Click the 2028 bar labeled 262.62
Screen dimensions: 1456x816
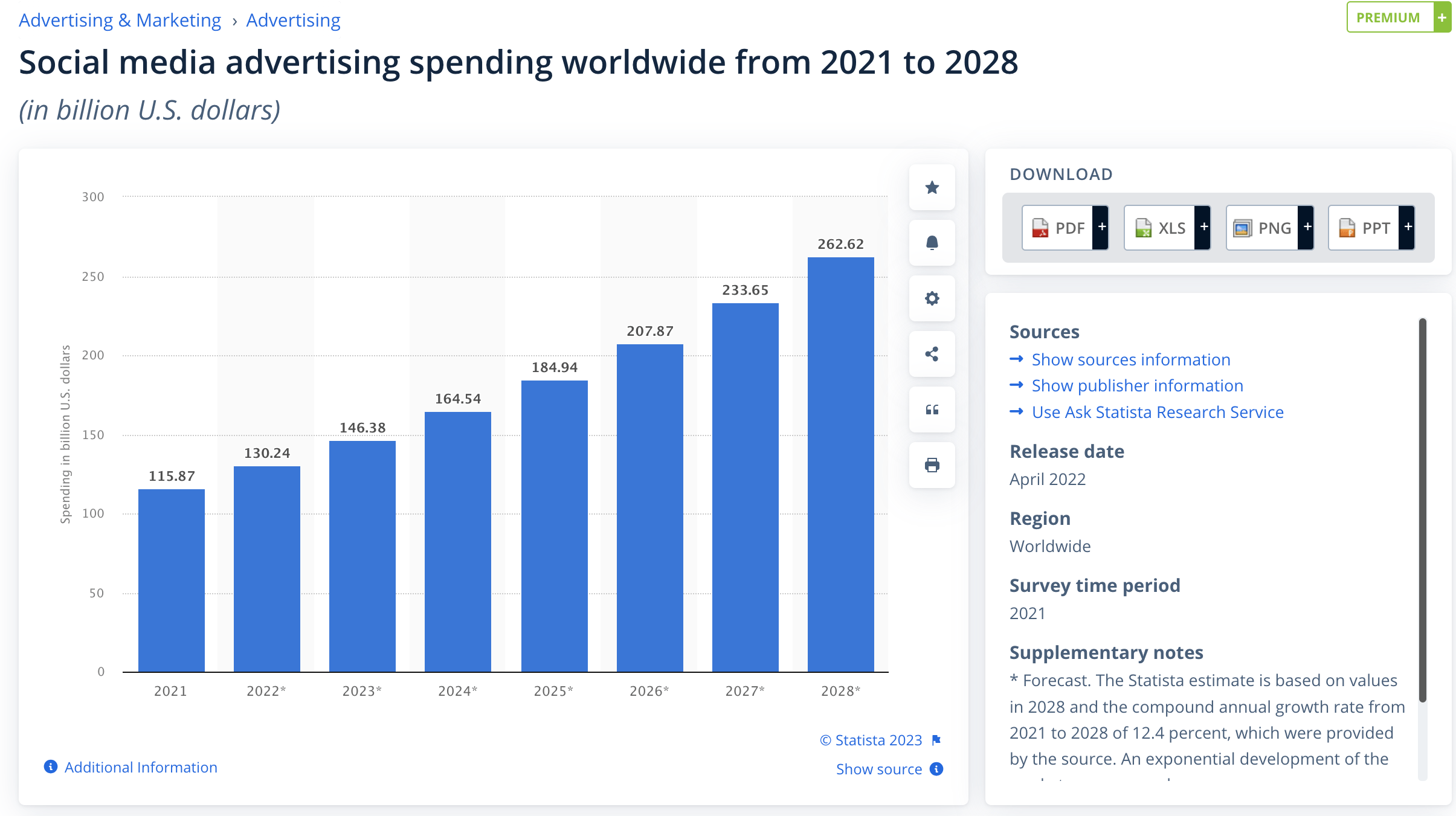point(840,464)
